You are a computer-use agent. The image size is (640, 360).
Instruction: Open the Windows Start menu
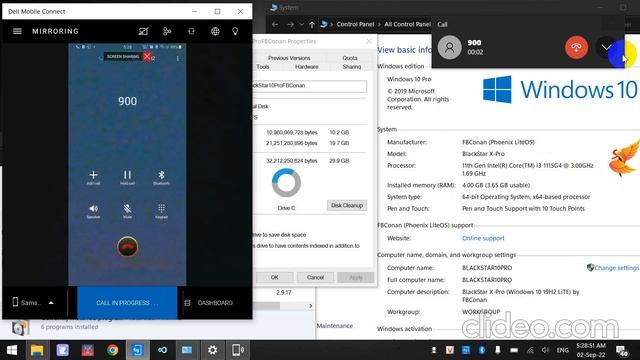tap(12, 350)
